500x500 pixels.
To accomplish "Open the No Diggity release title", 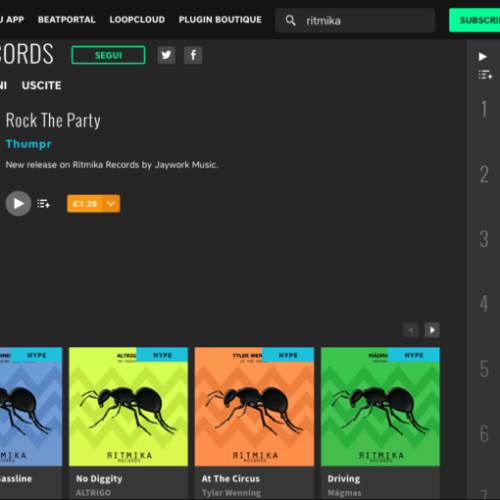I will (99, 479).
